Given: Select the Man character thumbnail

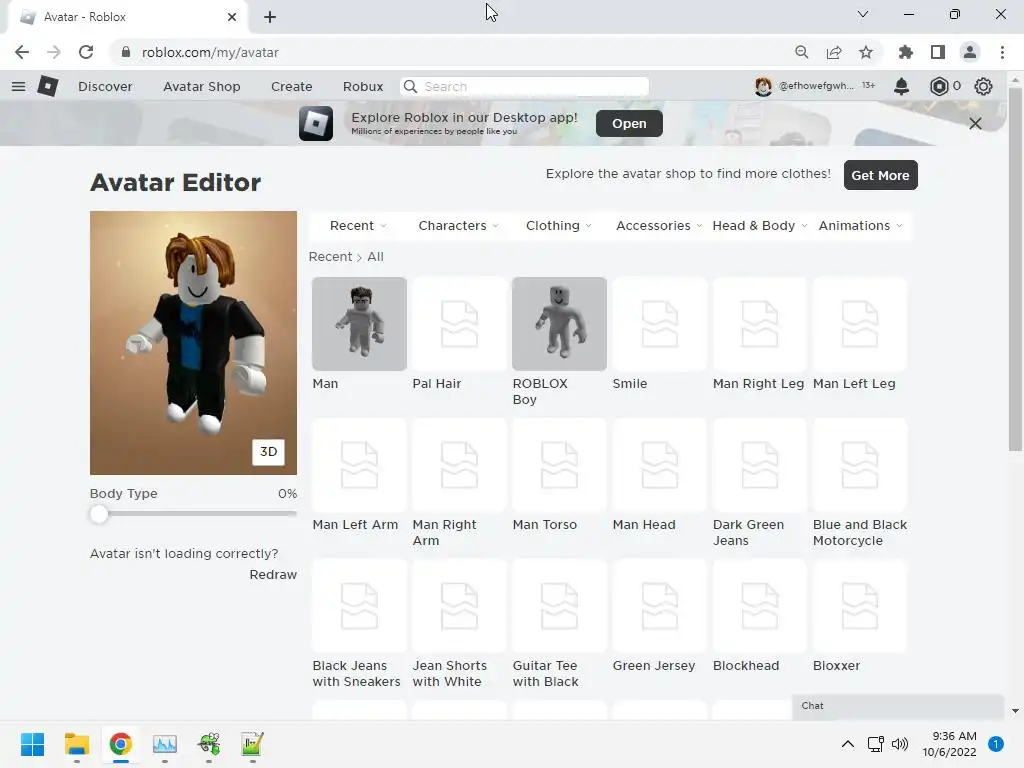Looking at the screenshot, I should pos(359,324).
